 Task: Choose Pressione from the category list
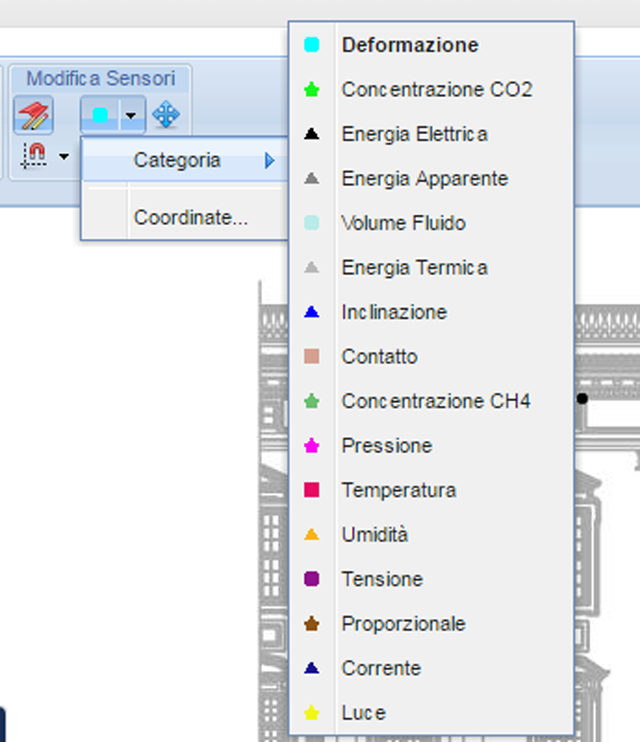[386, 446]
